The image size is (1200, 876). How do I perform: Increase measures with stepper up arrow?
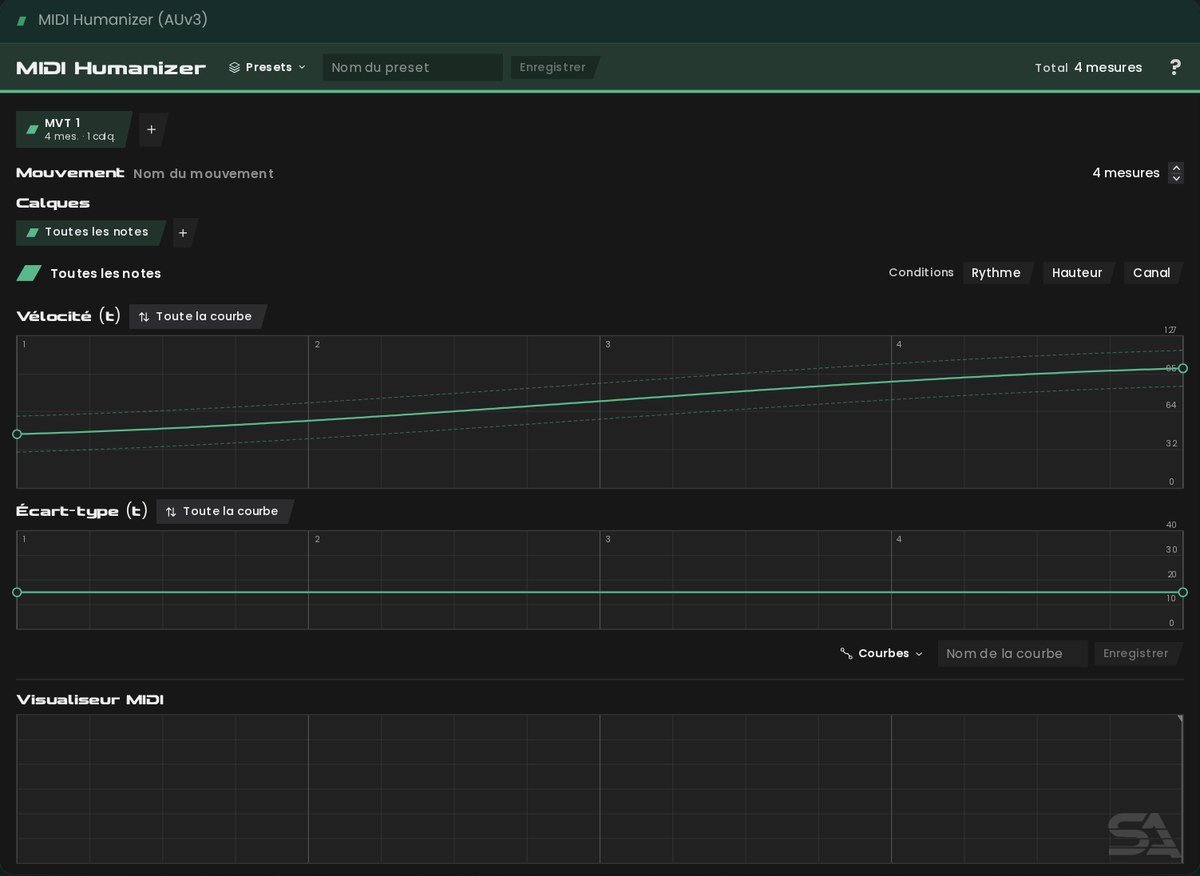[x=1176, y=168]
